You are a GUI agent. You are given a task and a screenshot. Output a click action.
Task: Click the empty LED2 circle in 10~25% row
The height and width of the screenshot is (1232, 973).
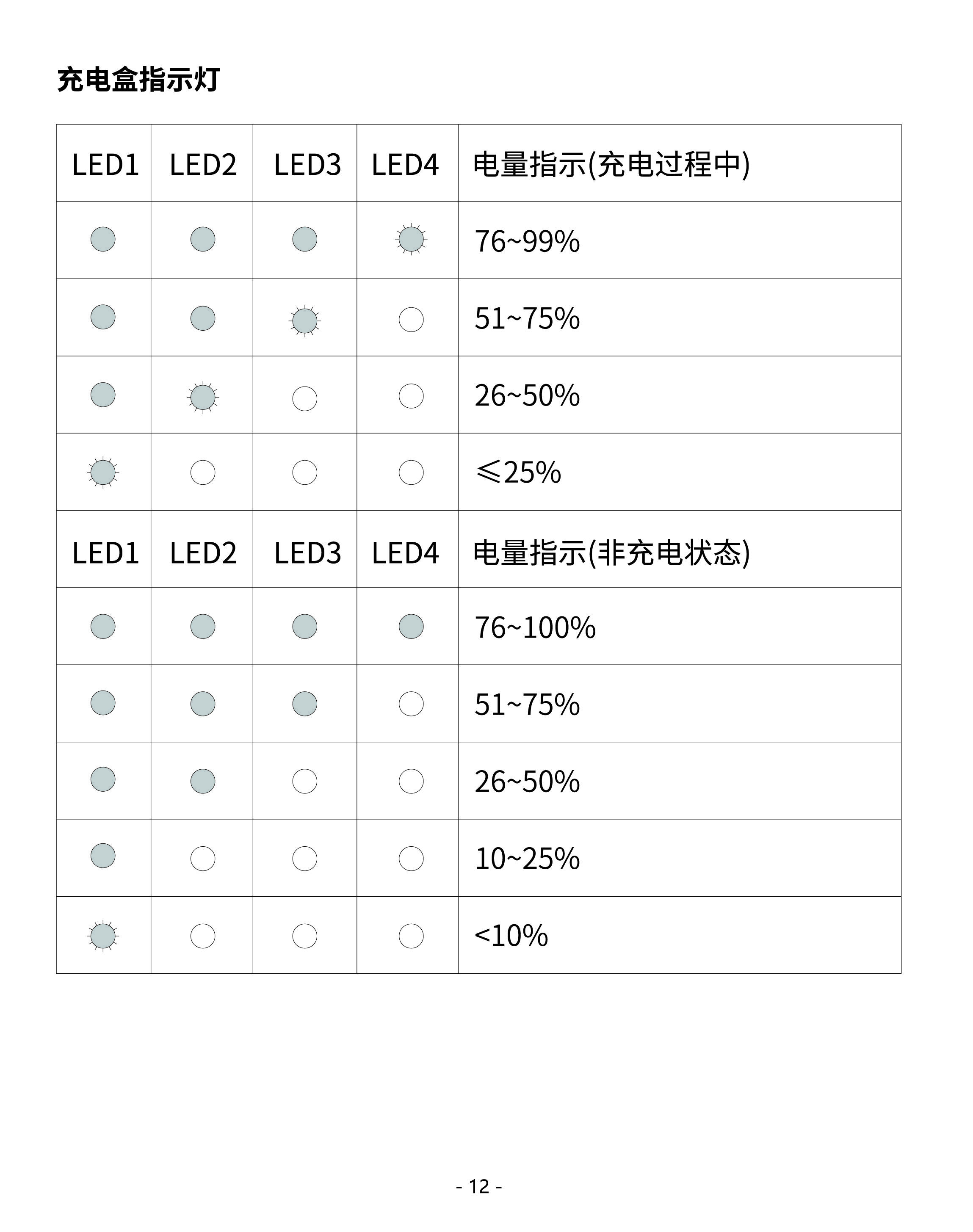pos(203,858)
